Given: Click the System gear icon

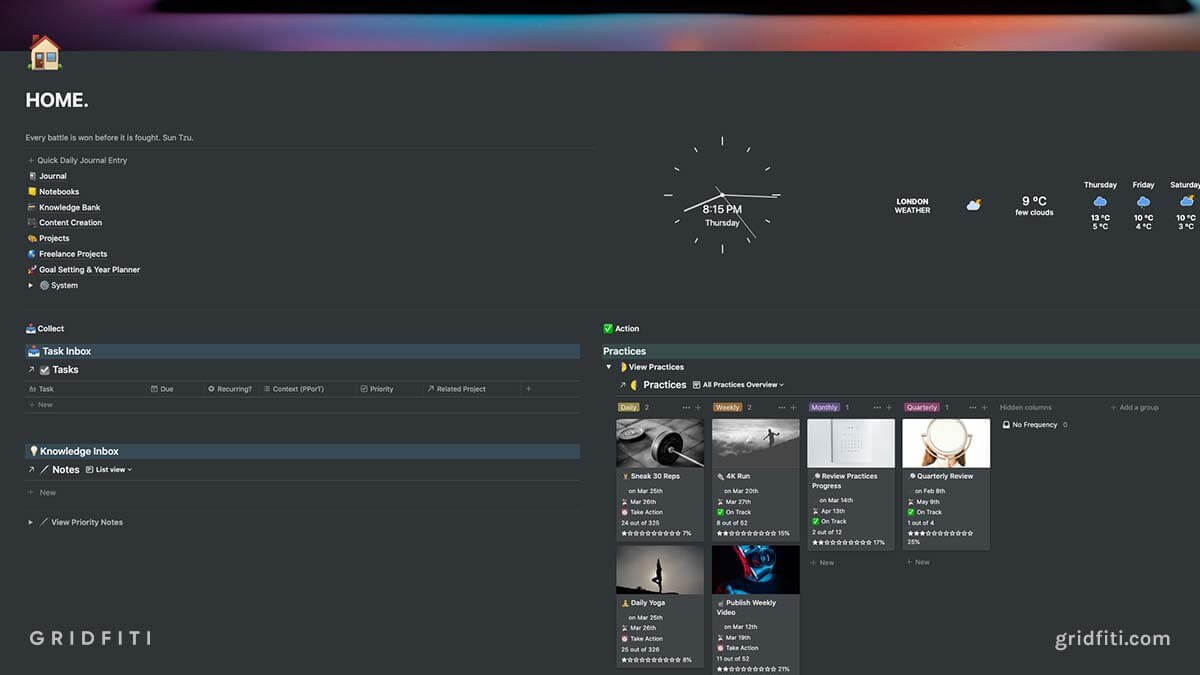Looking at the screenshot, I should coord(44,285).
